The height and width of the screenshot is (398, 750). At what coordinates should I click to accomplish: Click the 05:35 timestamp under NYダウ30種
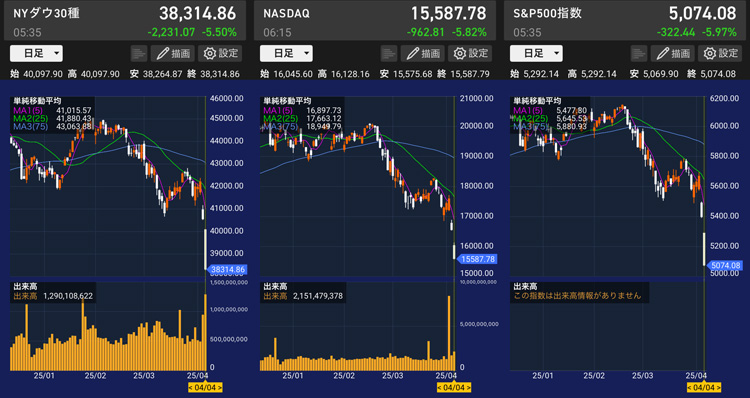click(27, 33)
